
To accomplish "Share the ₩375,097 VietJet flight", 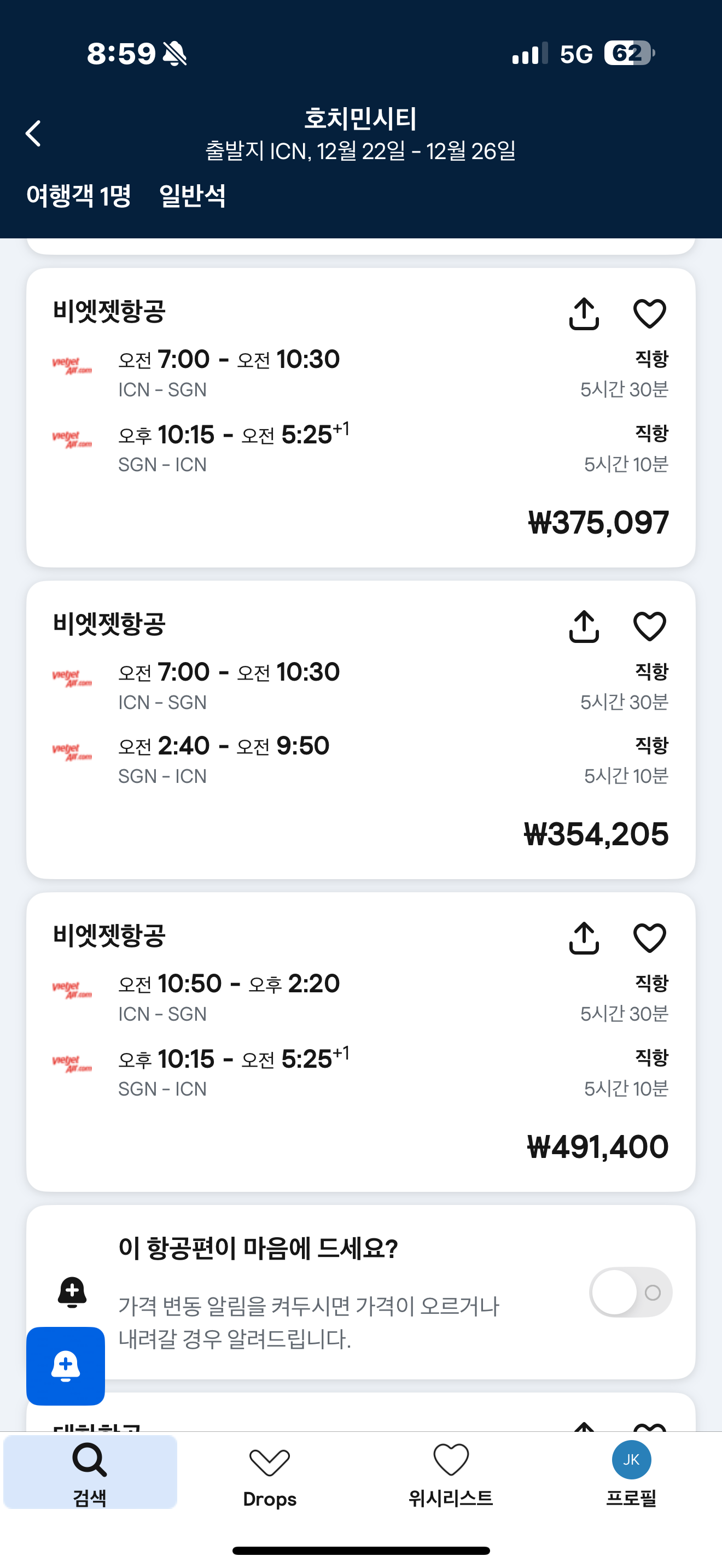I will tap(584, 314).
